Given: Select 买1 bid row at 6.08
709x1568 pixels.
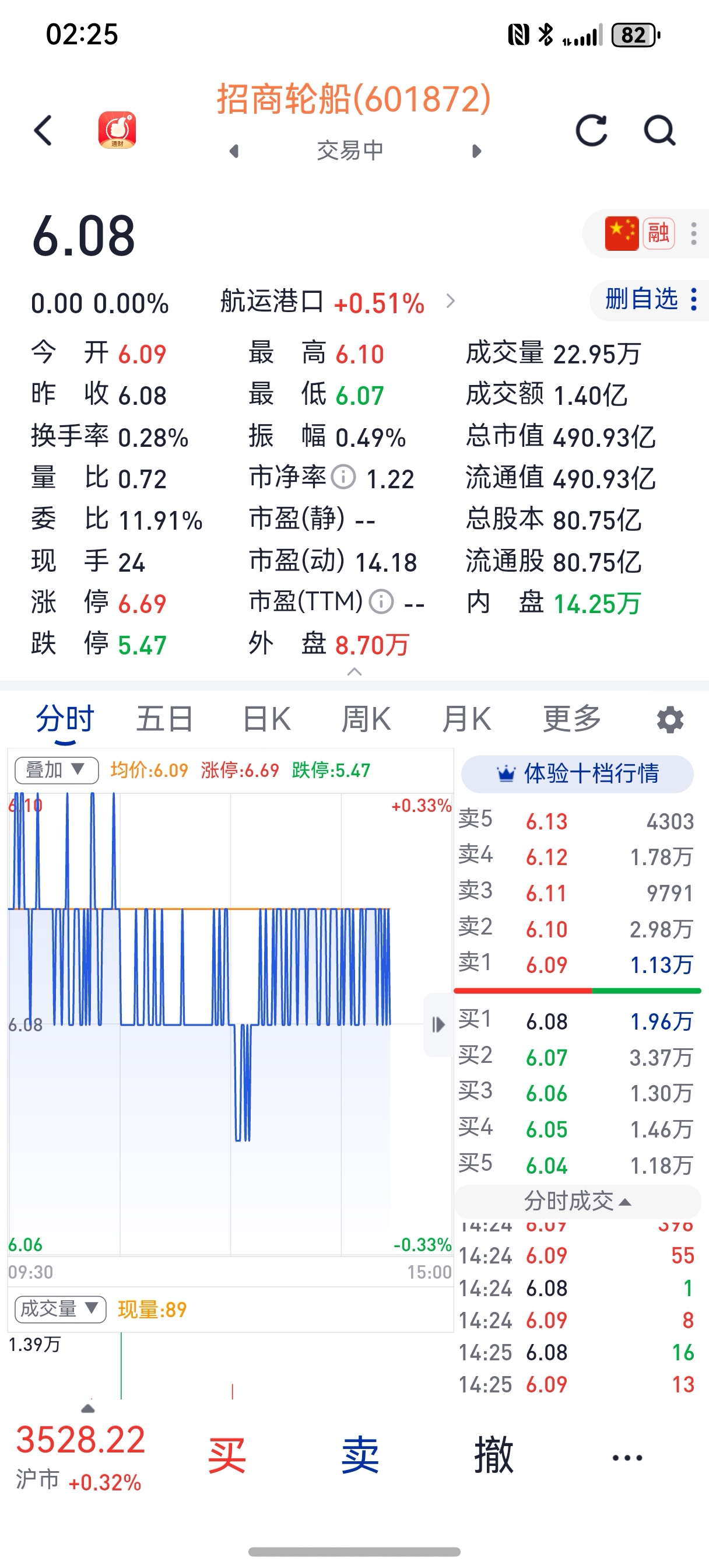Looking at the screenshot, I should [x=576, y=1021].
